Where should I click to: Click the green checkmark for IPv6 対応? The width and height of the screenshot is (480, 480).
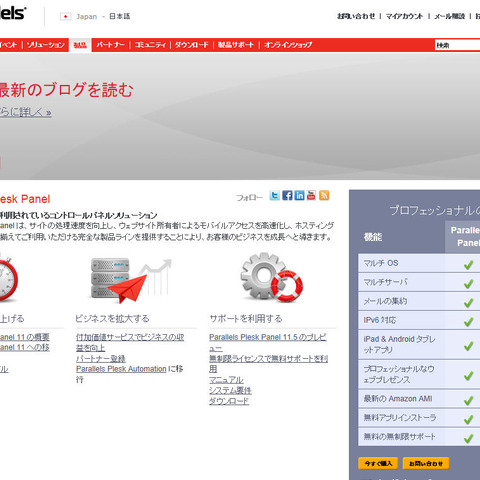(468, 322)
